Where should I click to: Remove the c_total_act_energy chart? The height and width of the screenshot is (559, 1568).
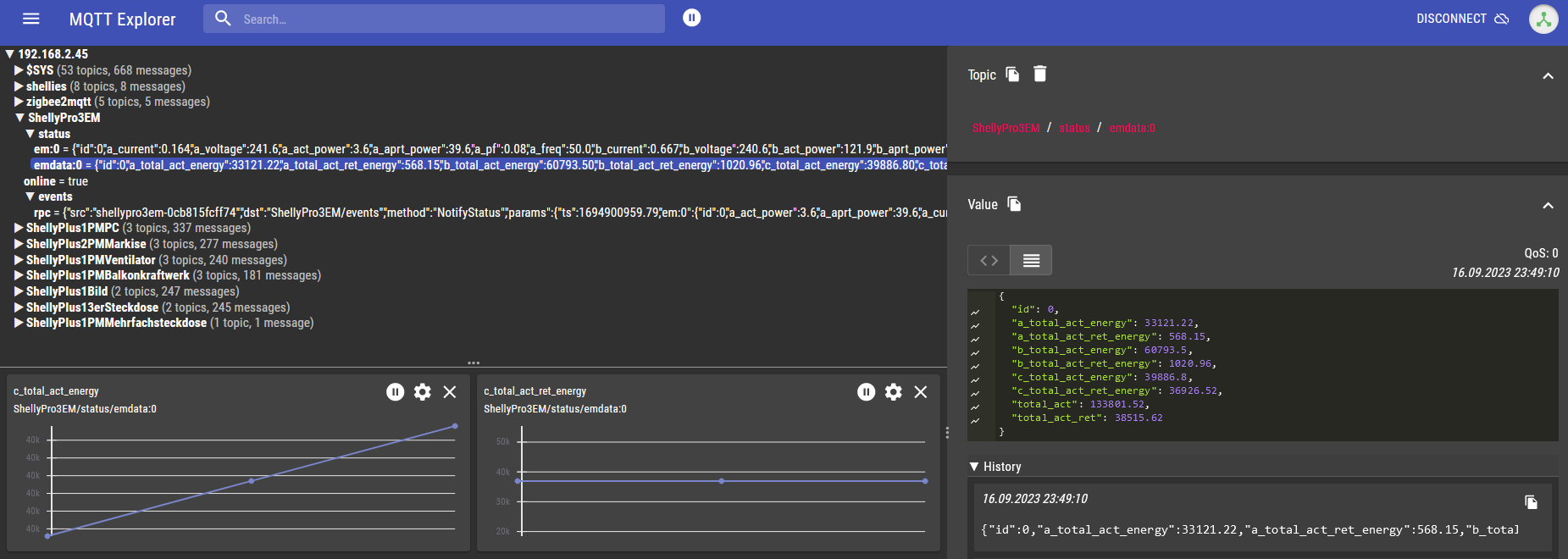point(450,392)
